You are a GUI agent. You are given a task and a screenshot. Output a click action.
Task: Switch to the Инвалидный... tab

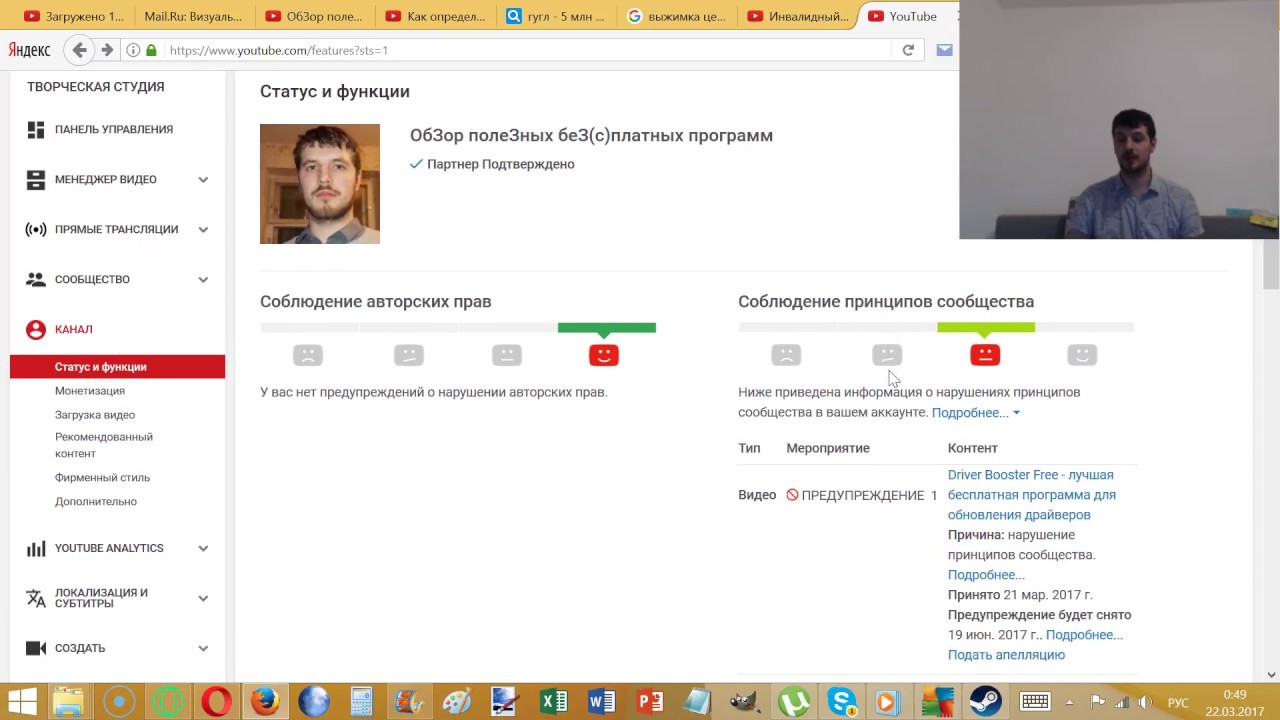click(x=798, y=16)
